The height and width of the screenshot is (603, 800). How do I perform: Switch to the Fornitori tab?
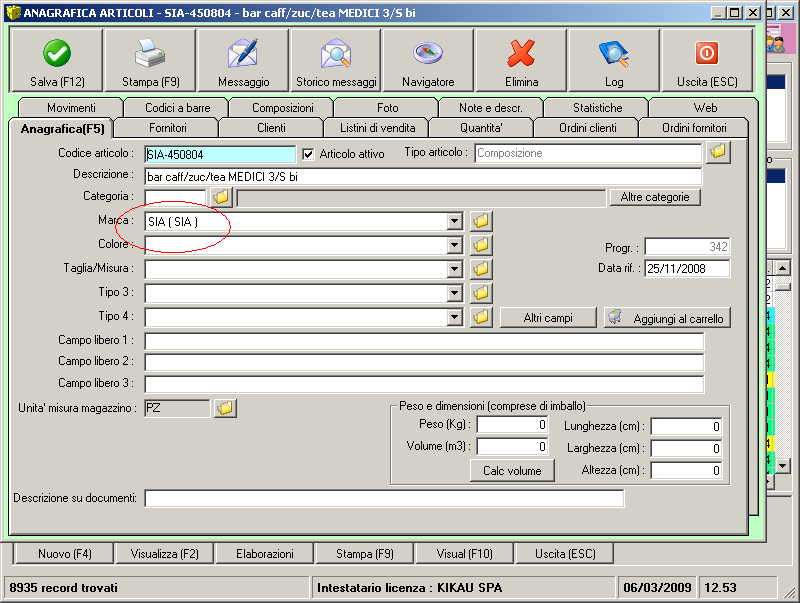[167, 128]
